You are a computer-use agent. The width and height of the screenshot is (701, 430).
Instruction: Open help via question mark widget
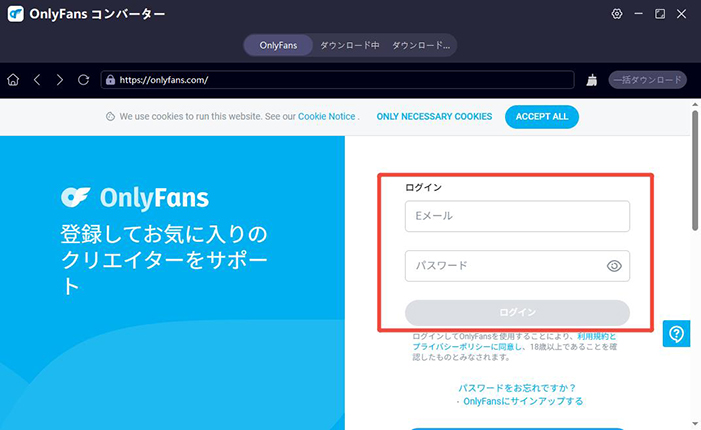(x=676, y=333)
